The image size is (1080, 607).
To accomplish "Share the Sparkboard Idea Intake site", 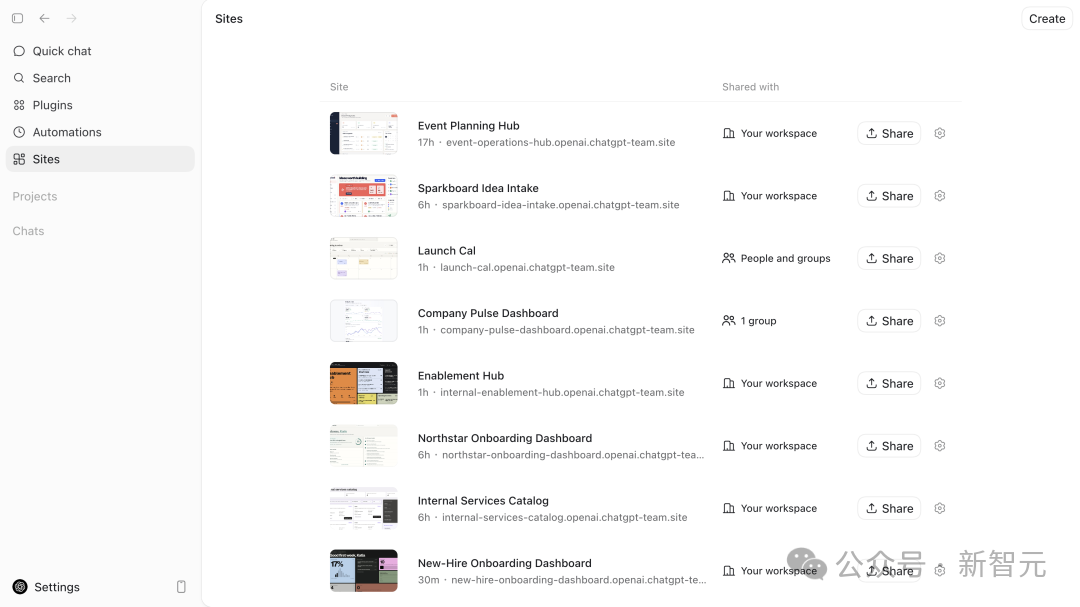I will [x=889, y=196].
